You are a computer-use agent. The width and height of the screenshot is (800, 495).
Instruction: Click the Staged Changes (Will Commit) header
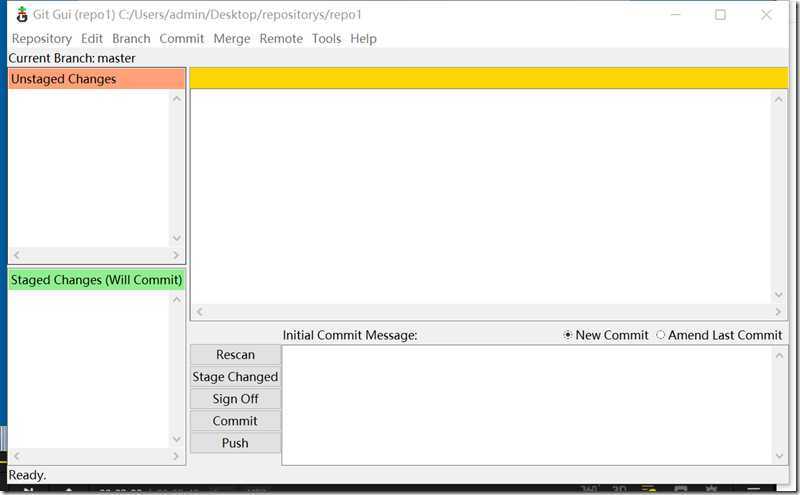pos(96,280)
